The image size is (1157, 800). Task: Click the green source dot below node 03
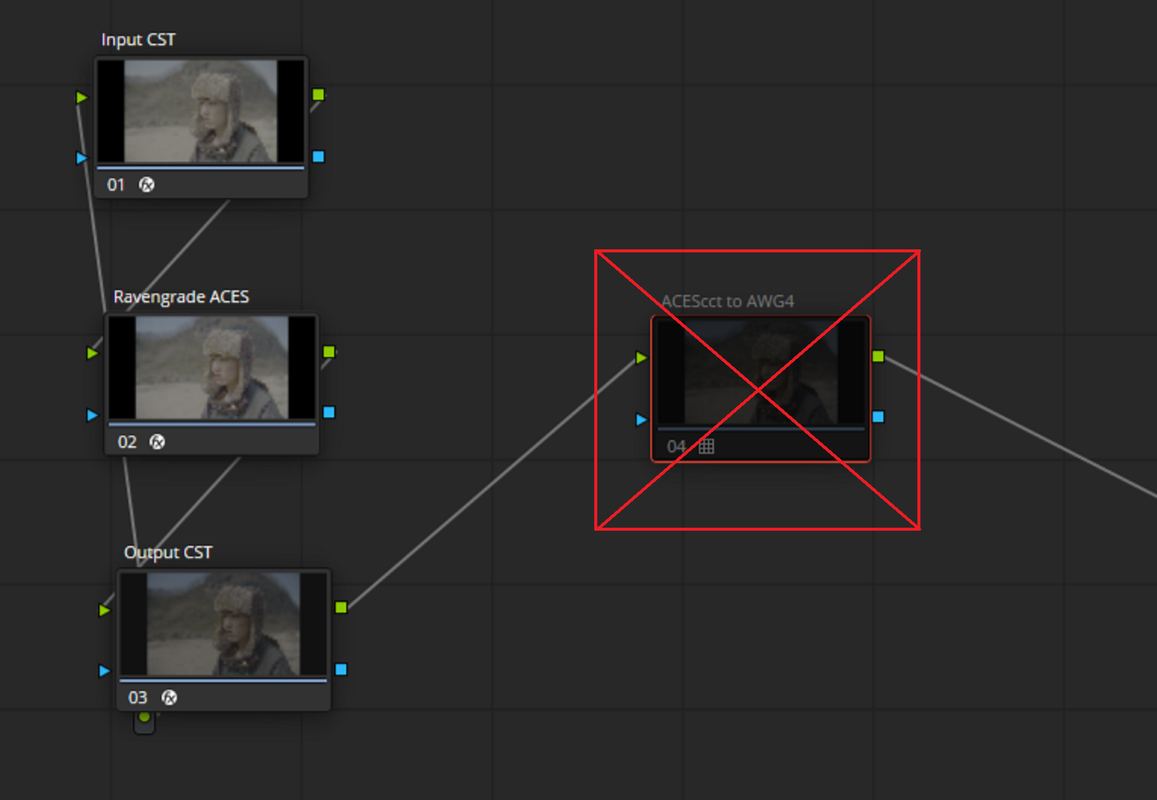pos(144,717)
